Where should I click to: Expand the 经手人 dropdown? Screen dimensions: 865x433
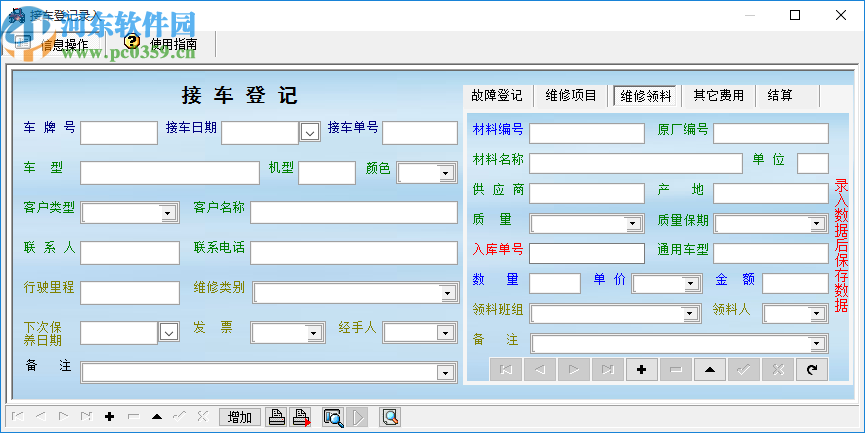[445, 333]
